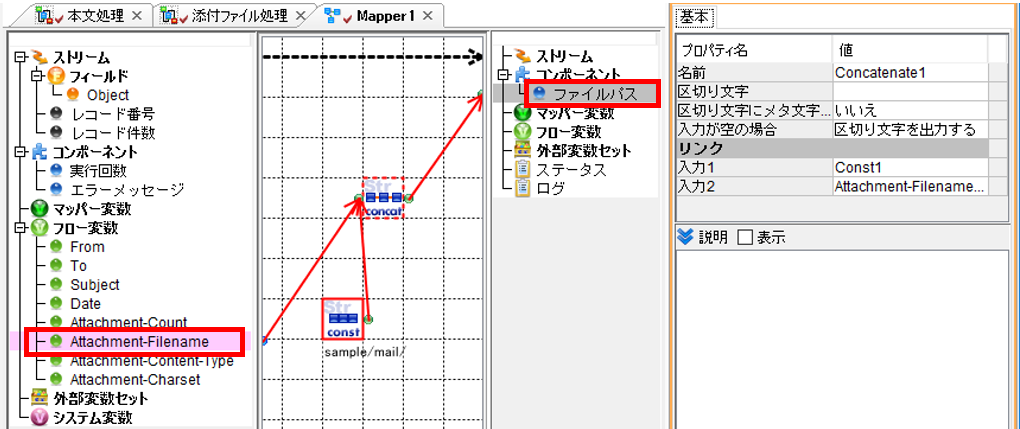Image resolution: width=1020 pixels, height=429 pixels.
Task: Click the ストリーム icon in left tree
Action: coord(42,57)
